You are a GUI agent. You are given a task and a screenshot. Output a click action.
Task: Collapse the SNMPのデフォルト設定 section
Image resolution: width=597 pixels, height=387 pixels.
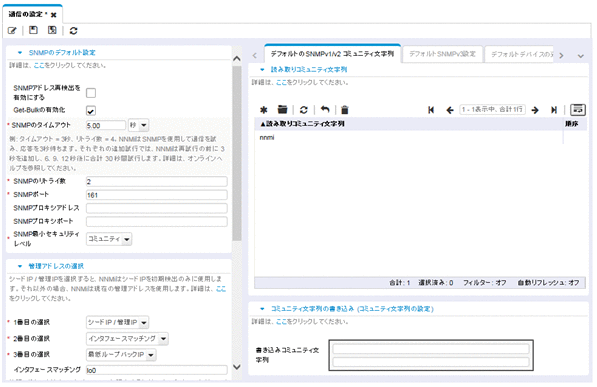[x=20, y=53]
